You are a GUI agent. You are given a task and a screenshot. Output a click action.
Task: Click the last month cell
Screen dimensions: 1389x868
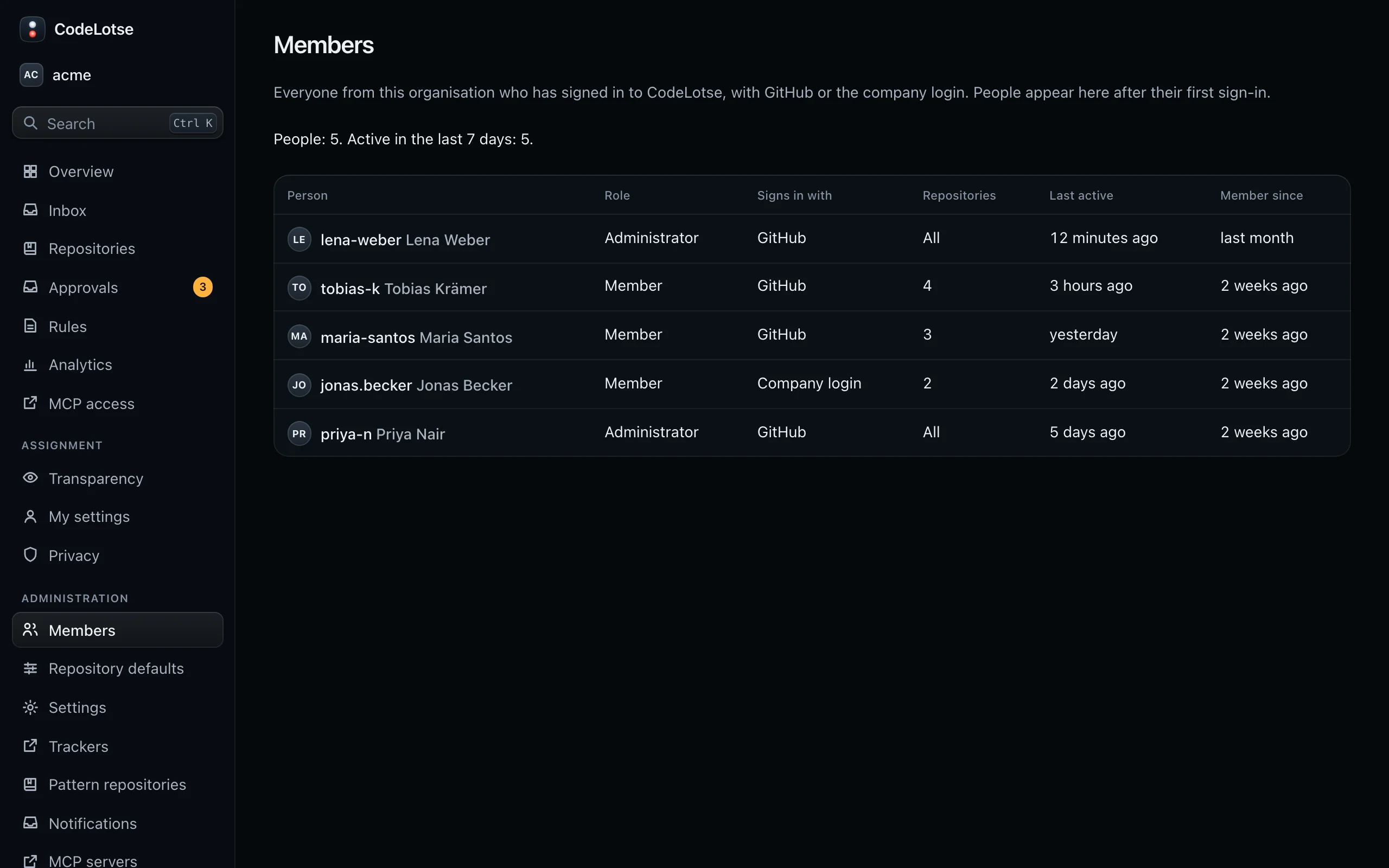tap(1257, 238)
